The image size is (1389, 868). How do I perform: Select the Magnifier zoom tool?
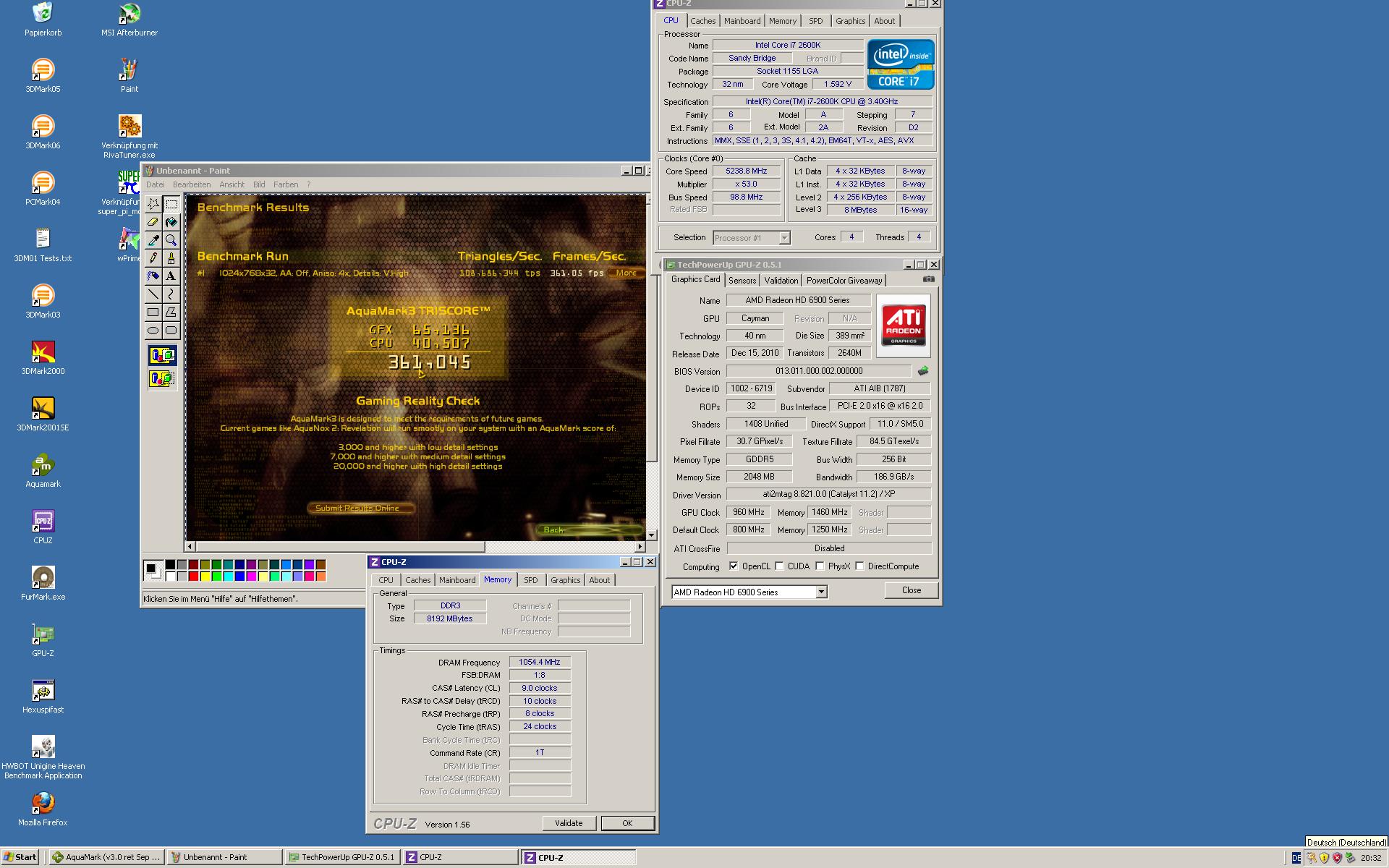pyautogui.click(x=171, y=240)
